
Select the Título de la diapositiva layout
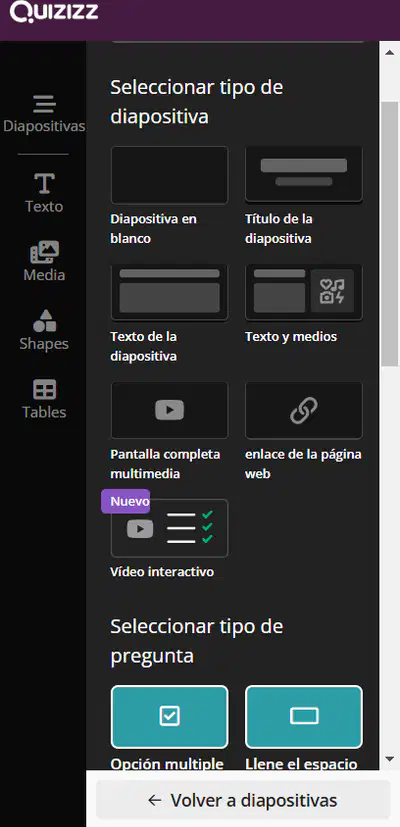point(304,175)
